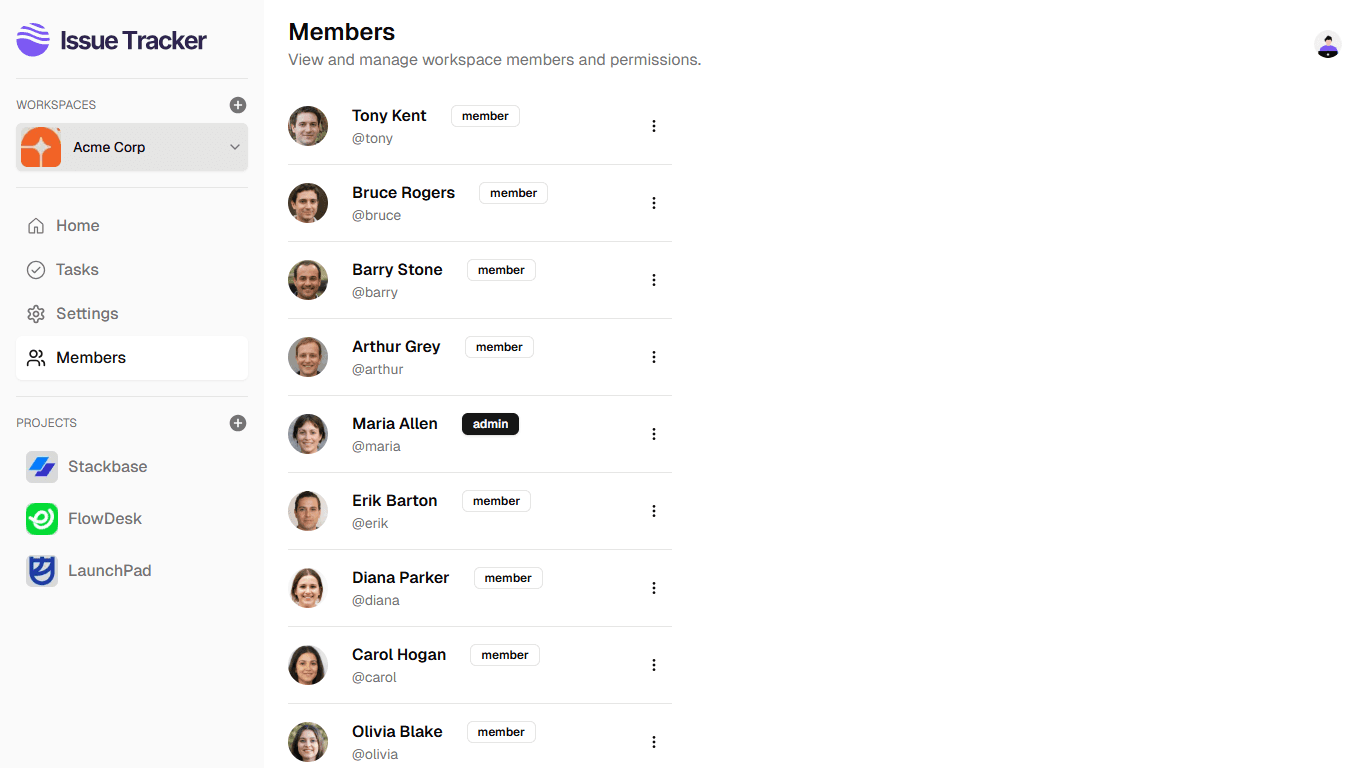The image size is (1366, 768).
Task: Switch to the Members navigation item
Action: [91, 357]
